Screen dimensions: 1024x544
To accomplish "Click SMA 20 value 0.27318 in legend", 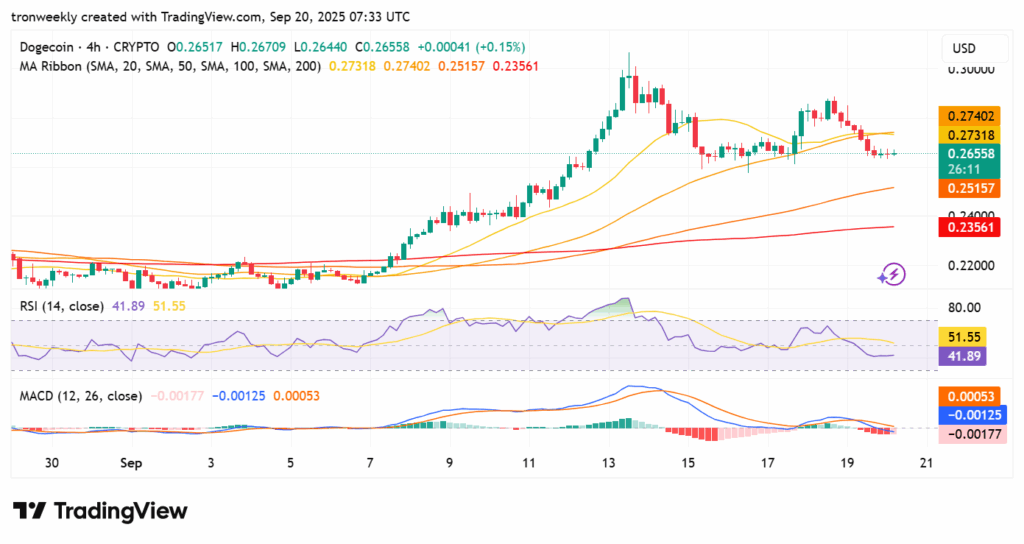I will tap(353, 66).
